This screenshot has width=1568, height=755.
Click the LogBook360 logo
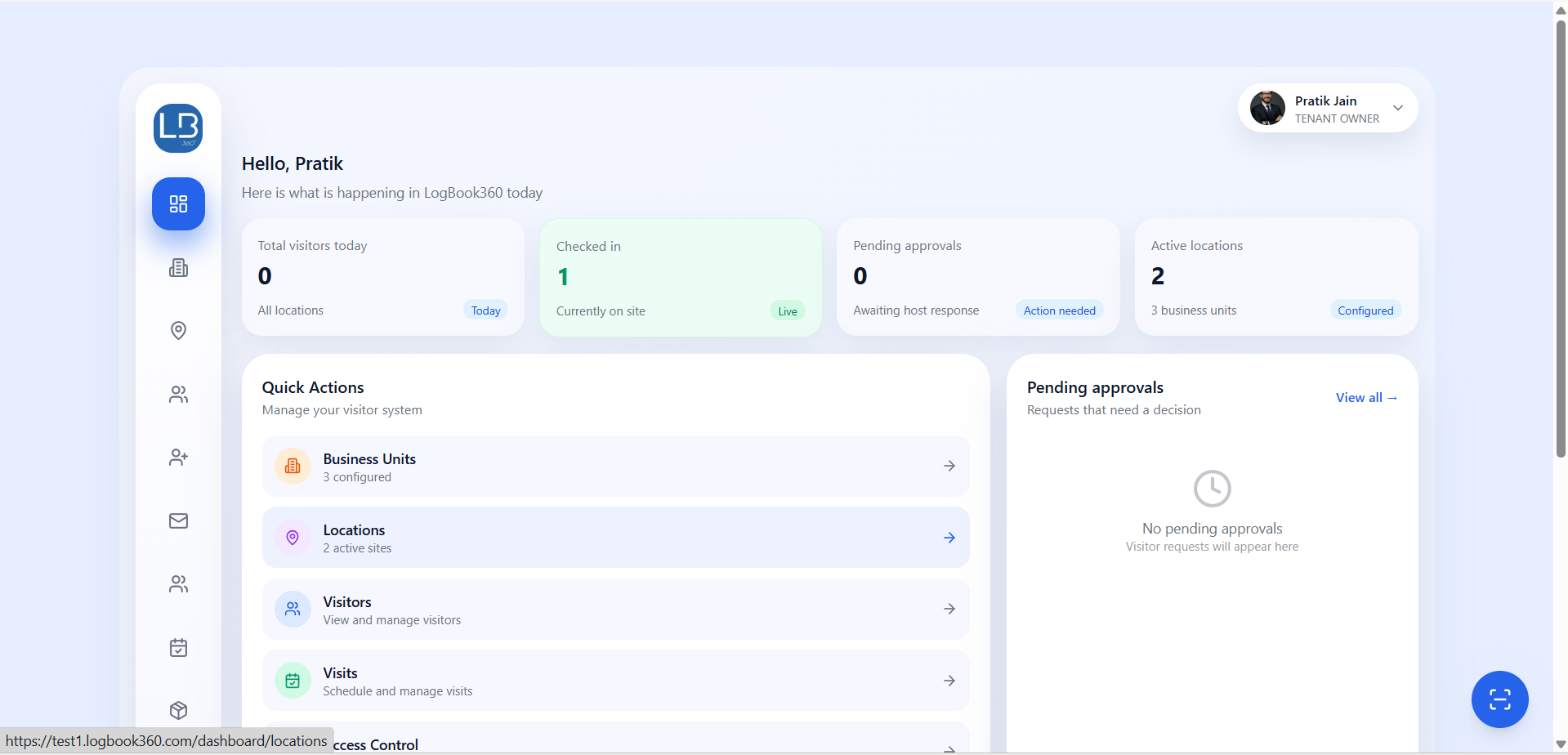[x=178, y=128]
